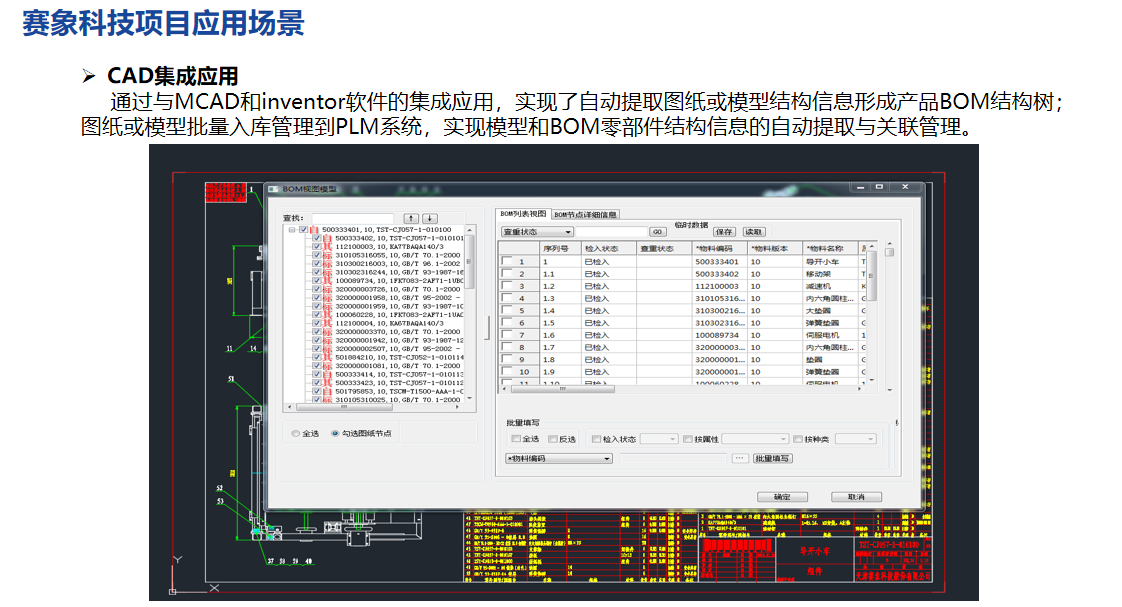1122x607 pixels.
Task: Open the 查重状态 dropdown
Action: coord(537,232)
